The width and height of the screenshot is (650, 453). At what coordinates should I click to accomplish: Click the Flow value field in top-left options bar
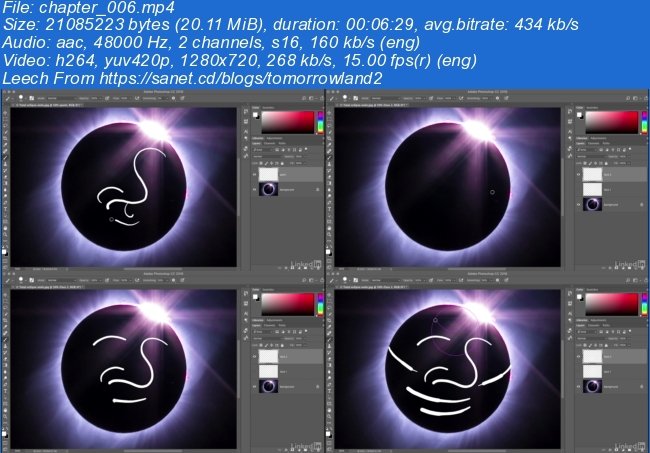(x=125, y=98)
